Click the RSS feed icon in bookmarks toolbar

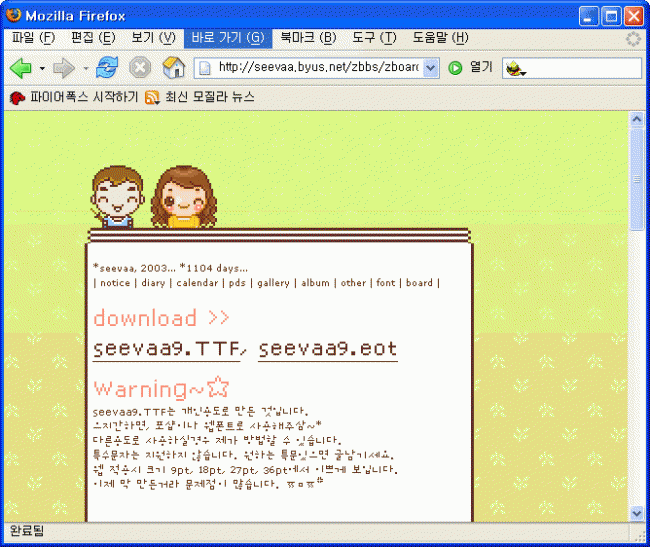point(152,98)
